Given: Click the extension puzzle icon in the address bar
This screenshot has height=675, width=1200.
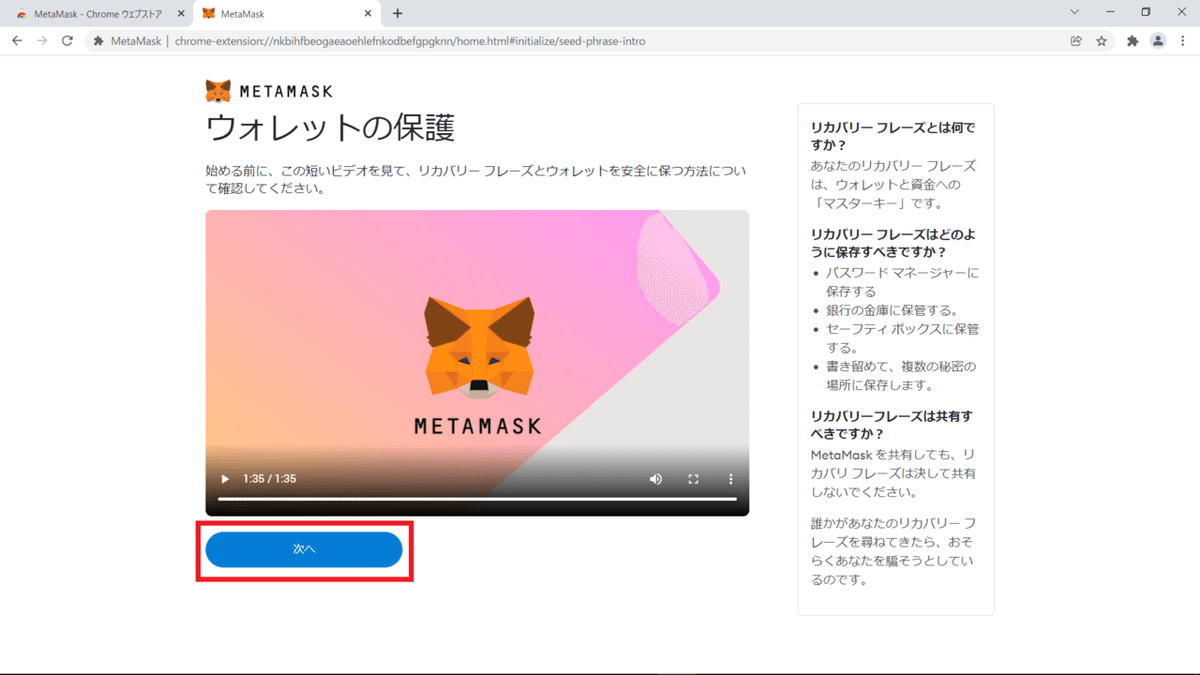Looking at the screenshot, I should point(98,41).
